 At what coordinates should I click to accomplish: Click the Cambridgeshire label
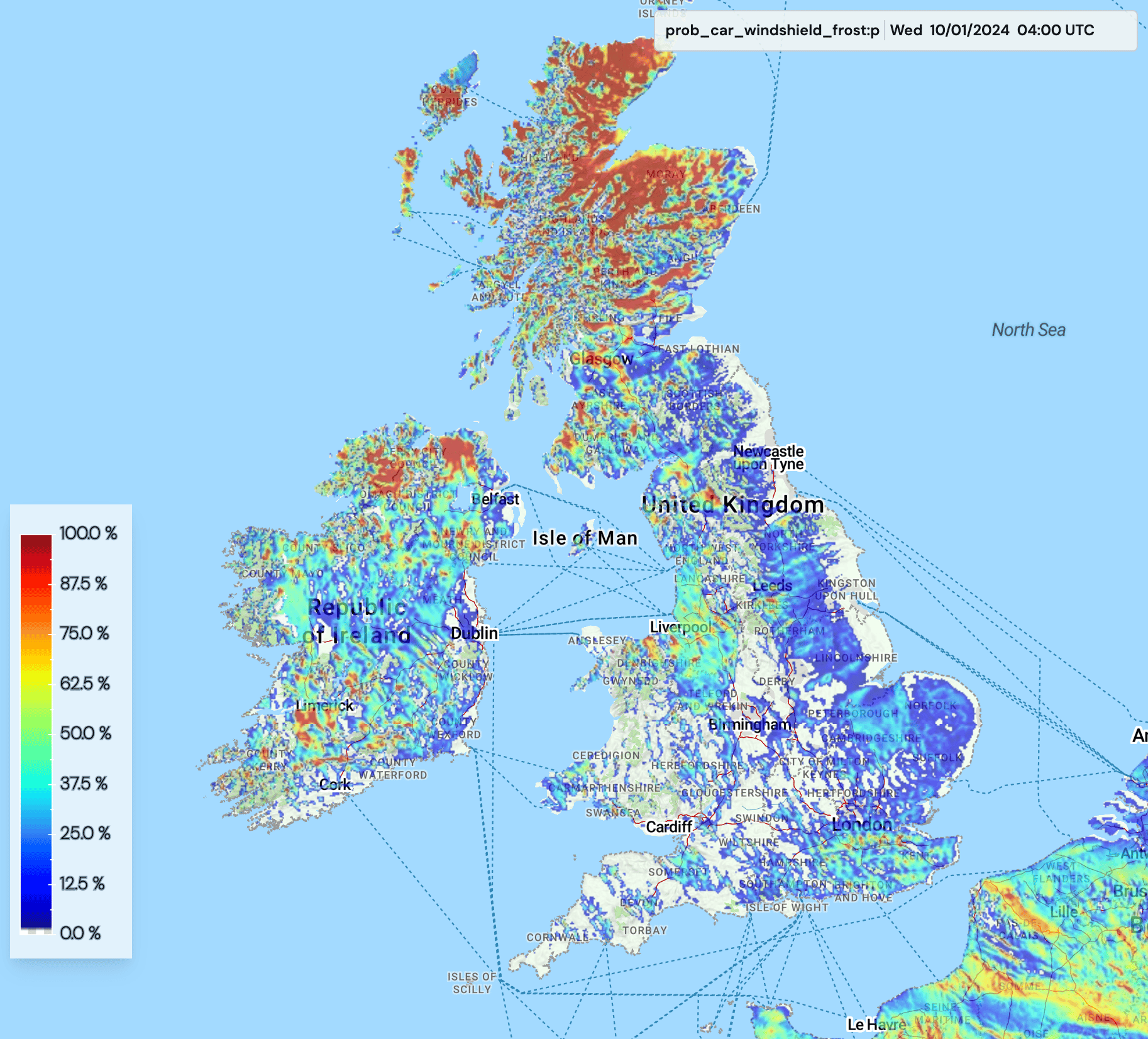[871, 738]
